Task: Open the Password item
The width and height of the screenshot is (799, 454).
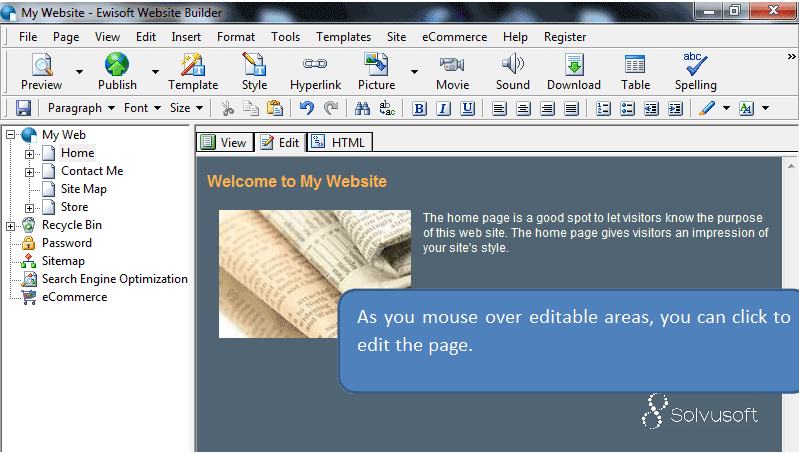Action: (67, 243)
